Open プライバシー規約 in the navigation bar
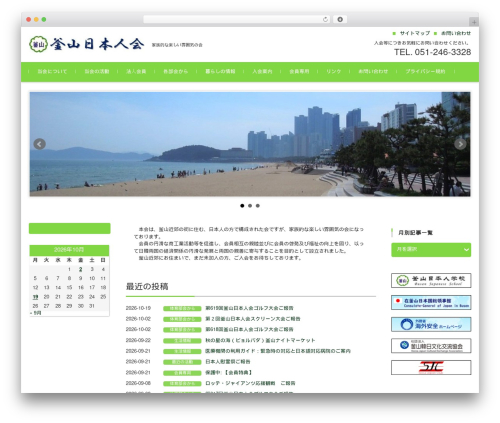Image resolution: width=500 pixels, height=423 pixels. tap(425, 71)
